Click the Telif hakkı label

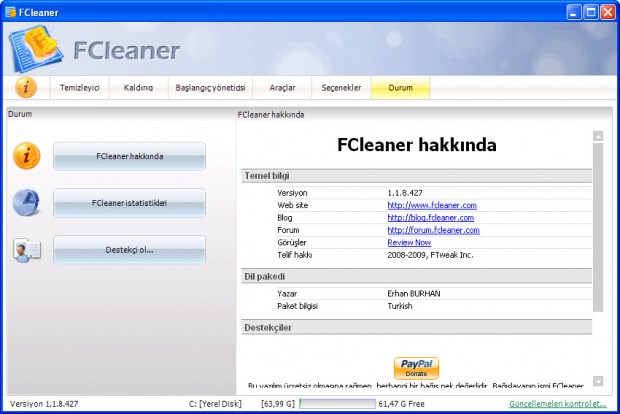click(295, 255)
